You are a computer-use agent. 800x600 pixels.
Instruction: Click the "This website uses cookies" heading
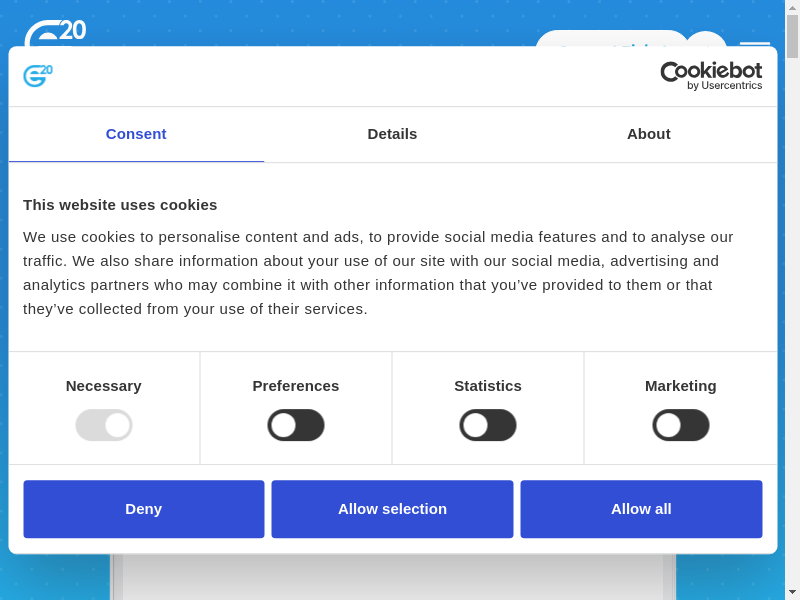pyautogui.click(x=120, y=205)
